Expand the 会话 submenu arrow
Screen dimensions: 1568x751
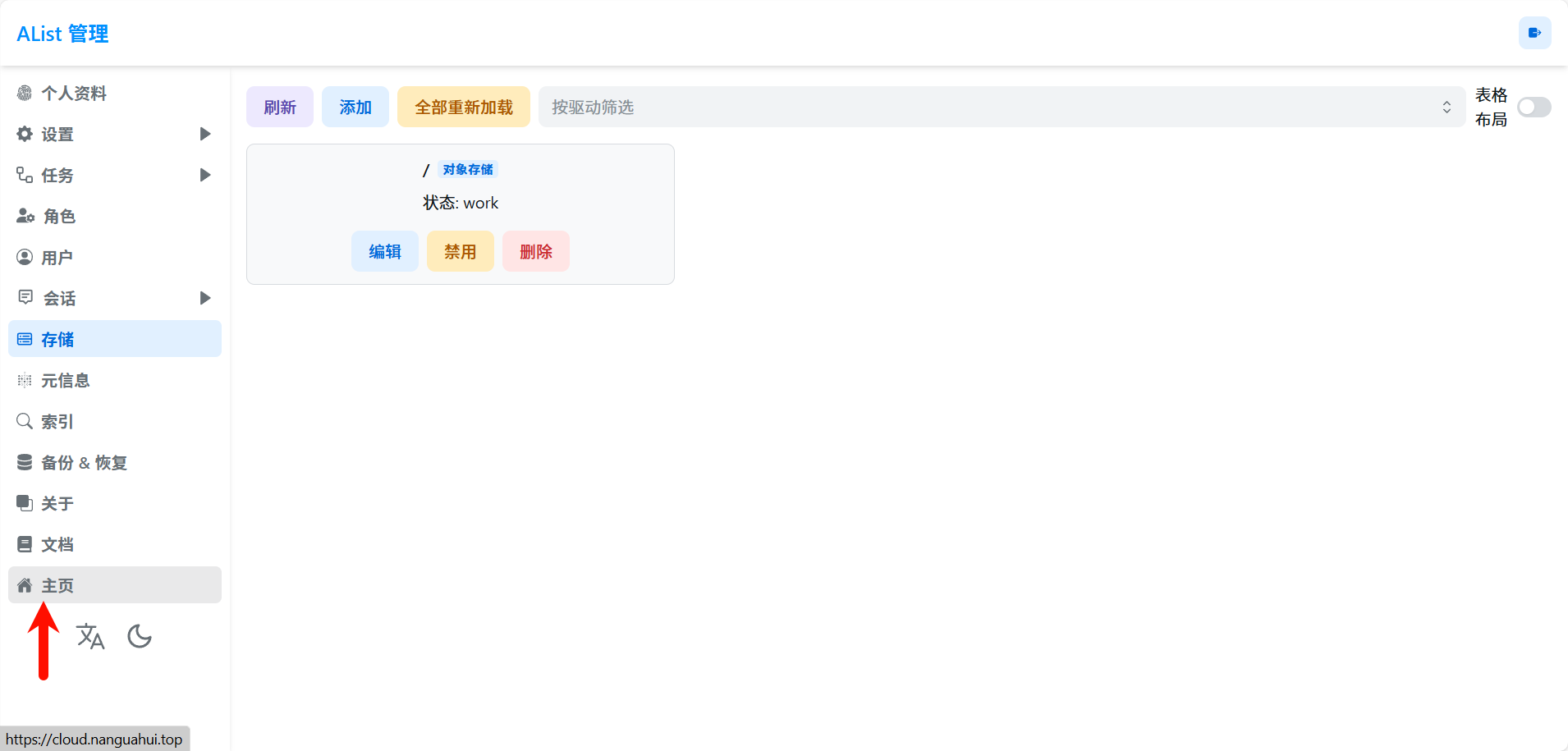[x=205, y=298]
